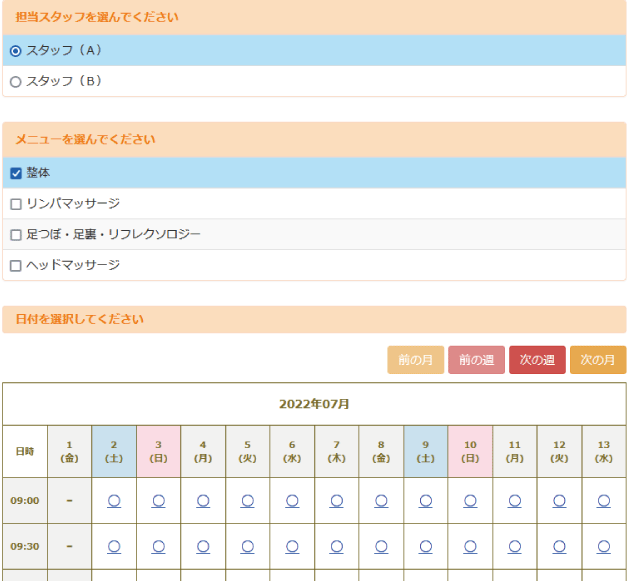Select the 09:00 slot on 13 (水)
This screenshot has width=627, height=581.
click(603, 500)
